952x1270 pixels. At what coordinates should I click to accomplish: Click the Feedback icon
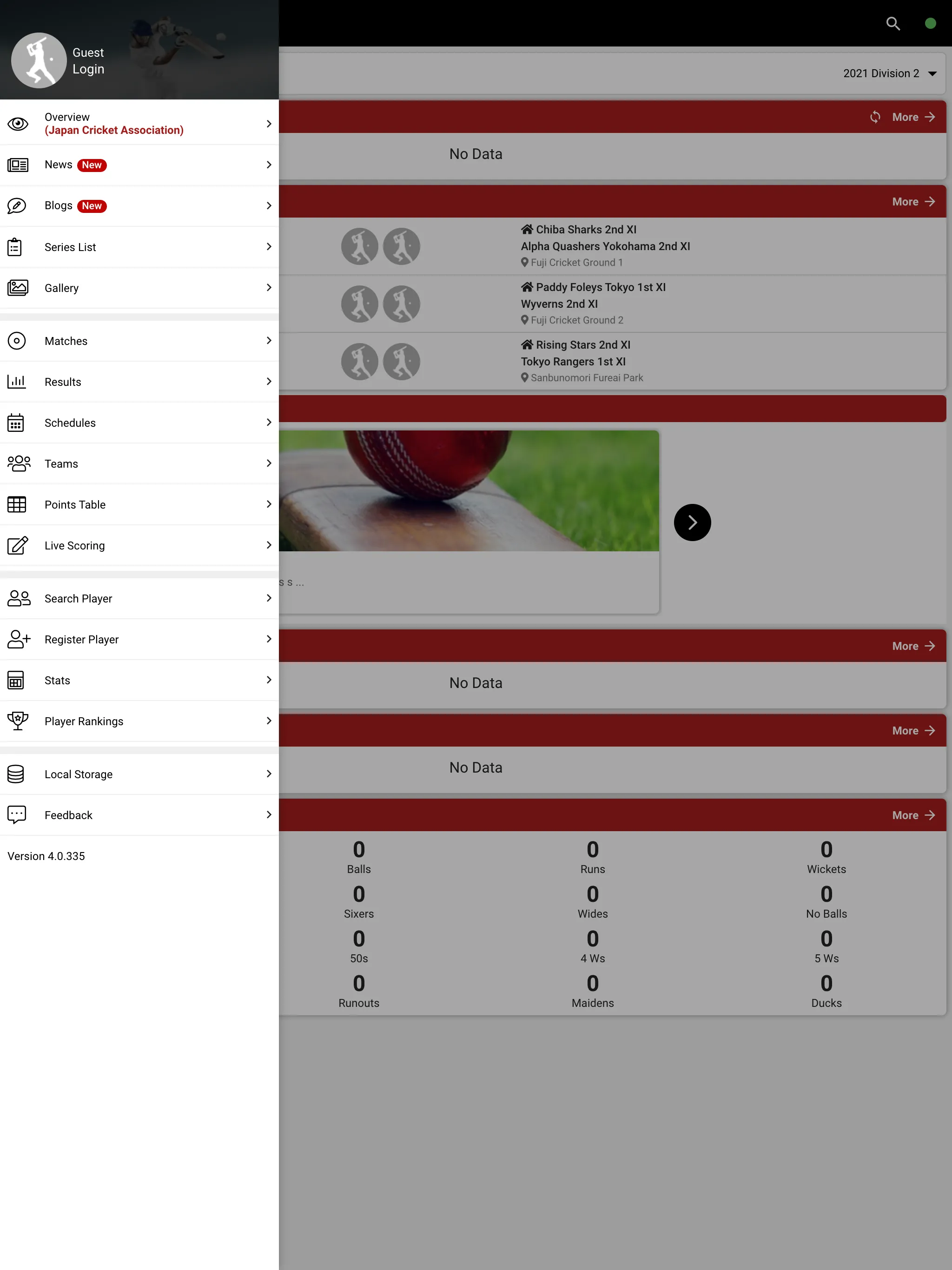click(x=18, y=815)
